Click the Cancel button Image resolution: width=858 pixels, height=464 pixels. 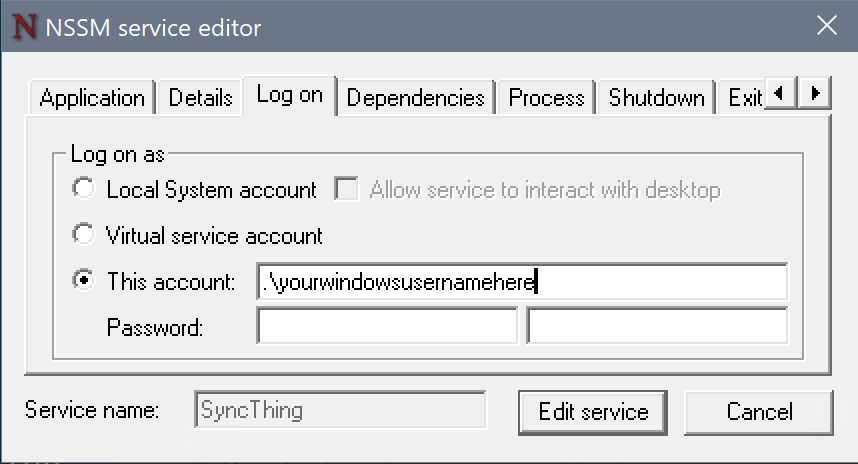(x=759, y=412)
